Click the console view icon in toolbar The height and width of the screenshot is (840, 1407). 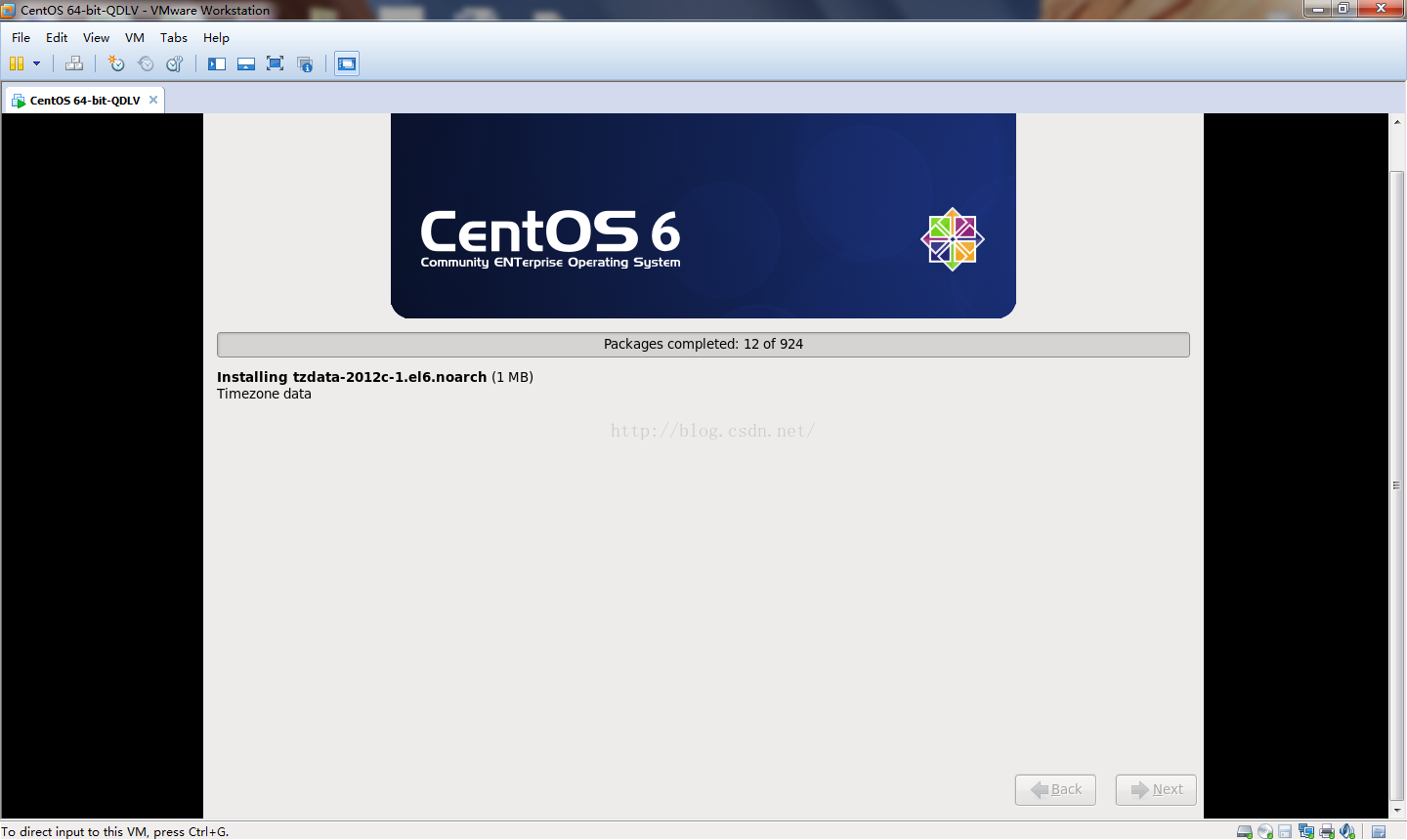click(x=347, y=63)
